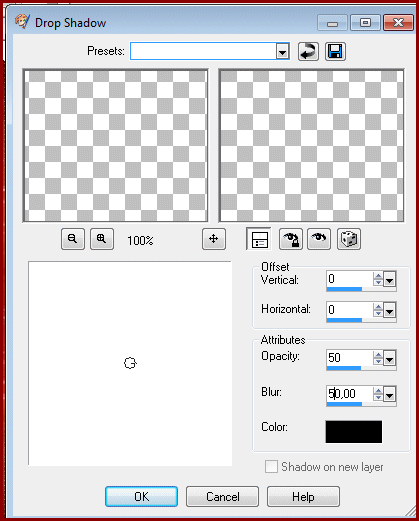This screenshot has width=419, height=521.
Task: Click in the Vertical offset field
Action: click(x=350, y=279)
